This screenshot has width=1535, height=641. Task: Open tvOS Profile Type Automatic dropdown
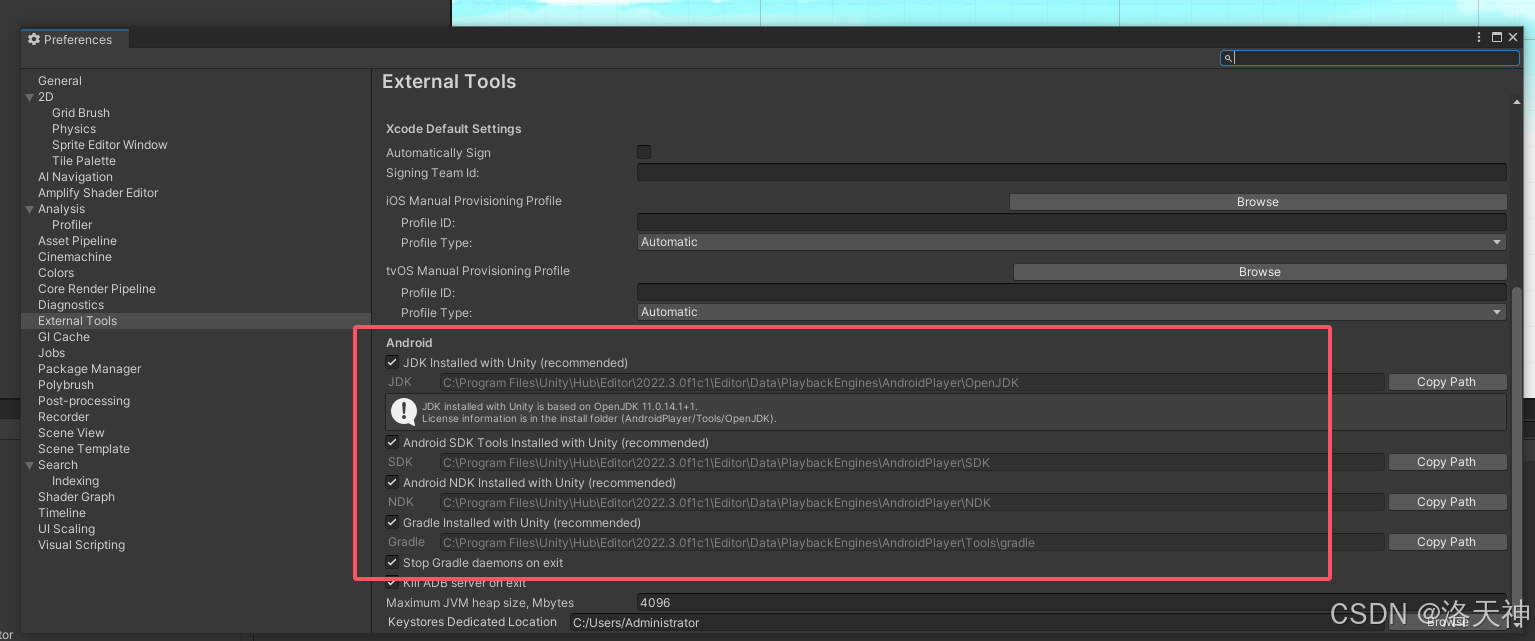coord(1071,312)
